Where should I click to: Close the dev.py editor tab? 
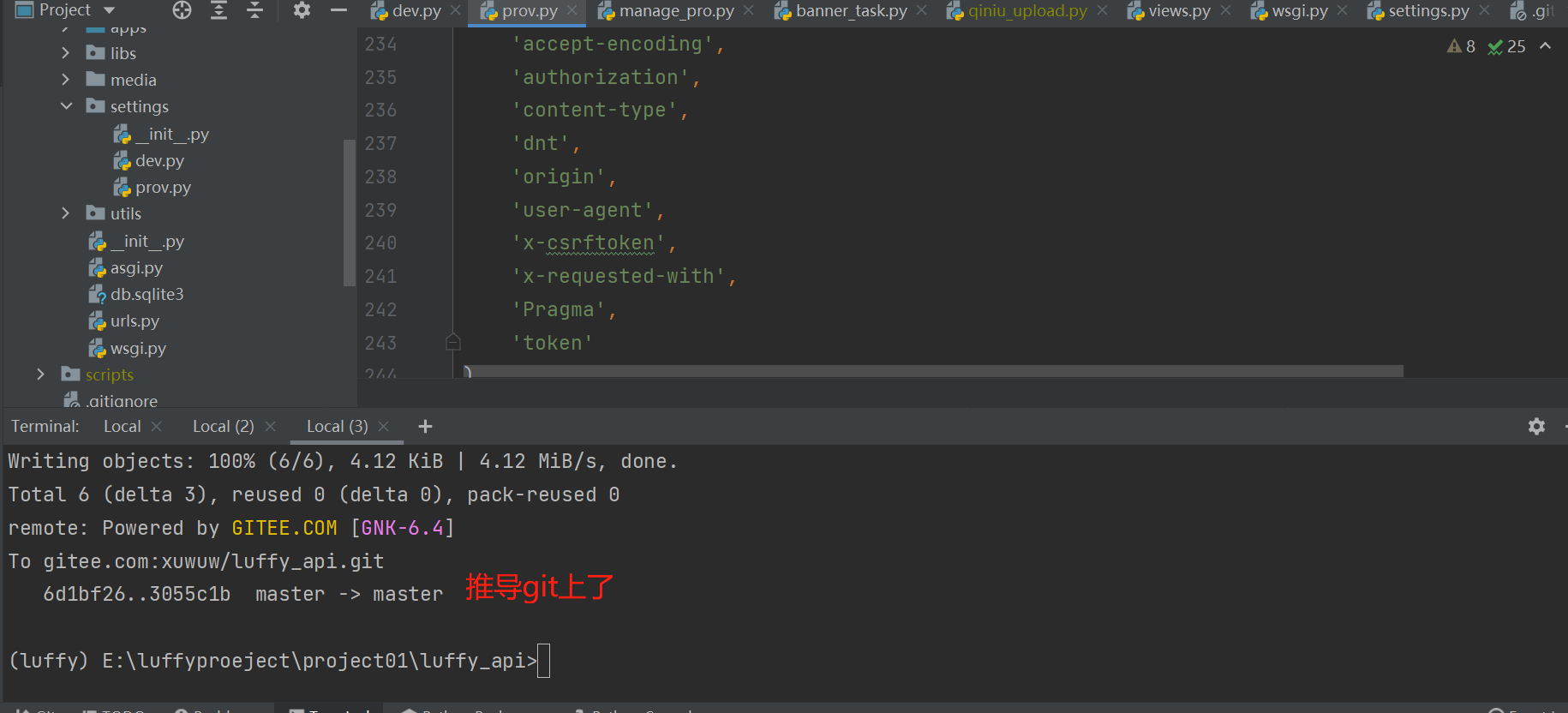(456, 10)
